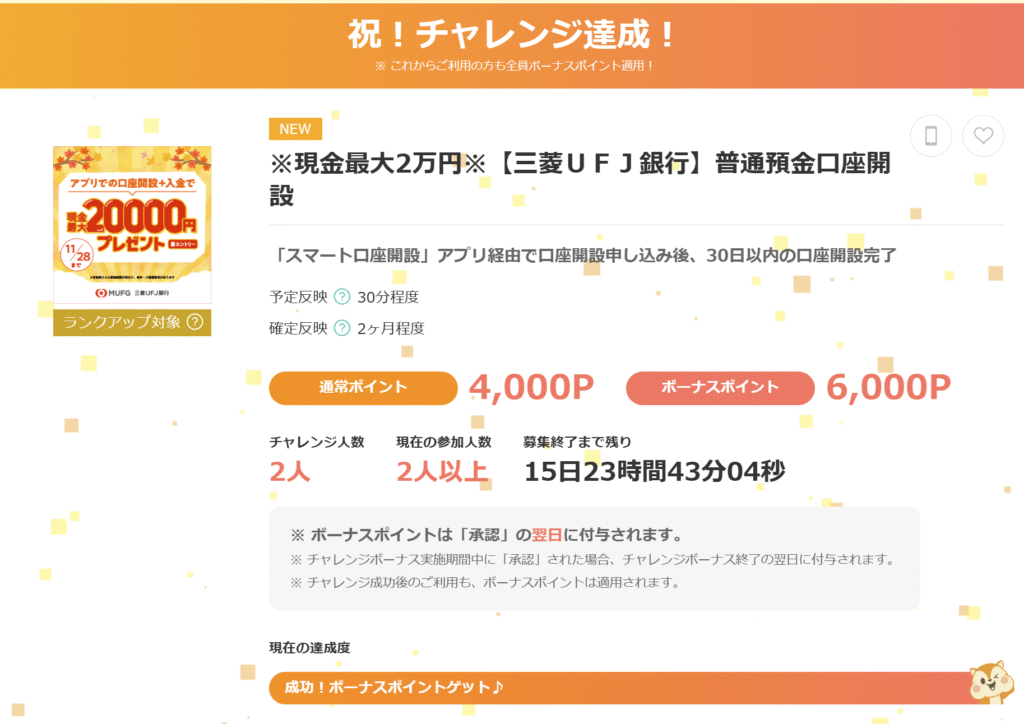Image resolution: width=1024 pixels, height=724 pixels.
Task: Click the 三菱UFJ銀行 普通預金口座開設 title
Action: (x=580, y=178)
